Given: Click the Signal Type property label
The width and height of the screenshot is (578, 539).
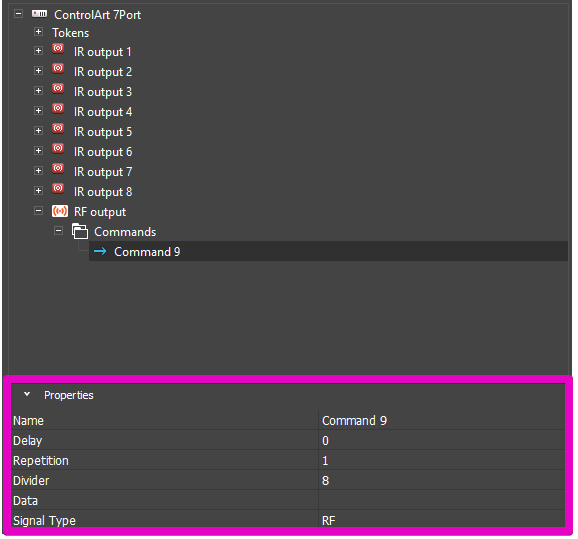Looking at the screenshot, I should pyautogui.click(x=44, y=521).
